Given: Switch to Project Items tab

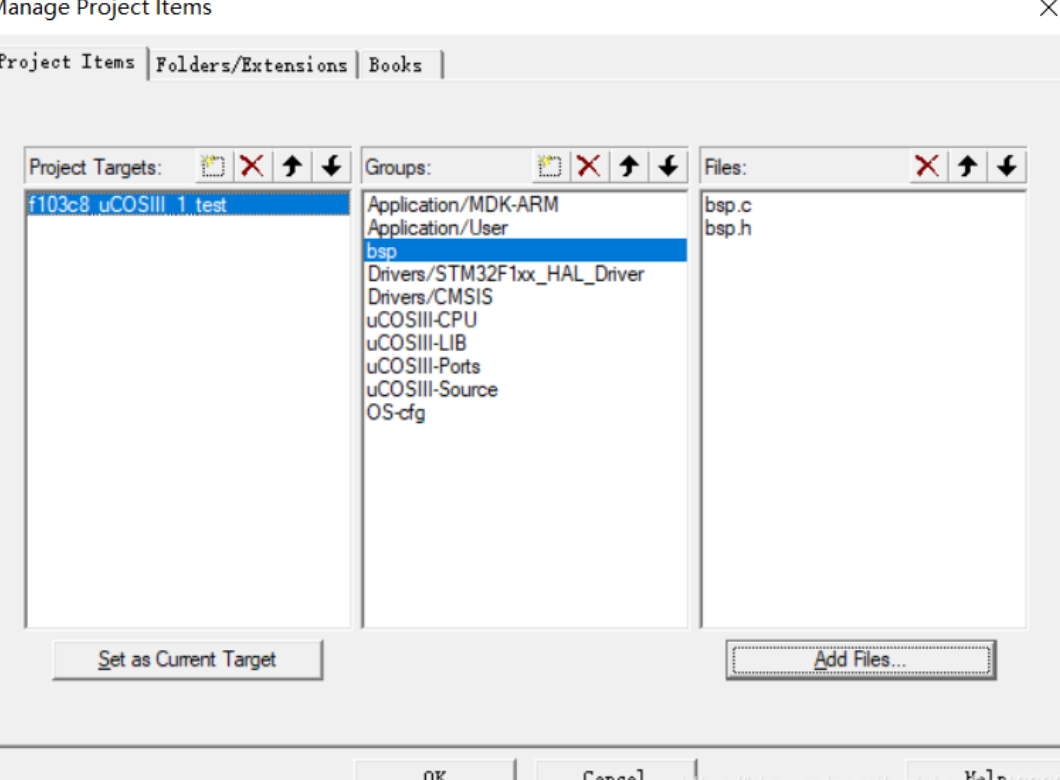Looking at the screenshot, I should (x=71, y=62).
